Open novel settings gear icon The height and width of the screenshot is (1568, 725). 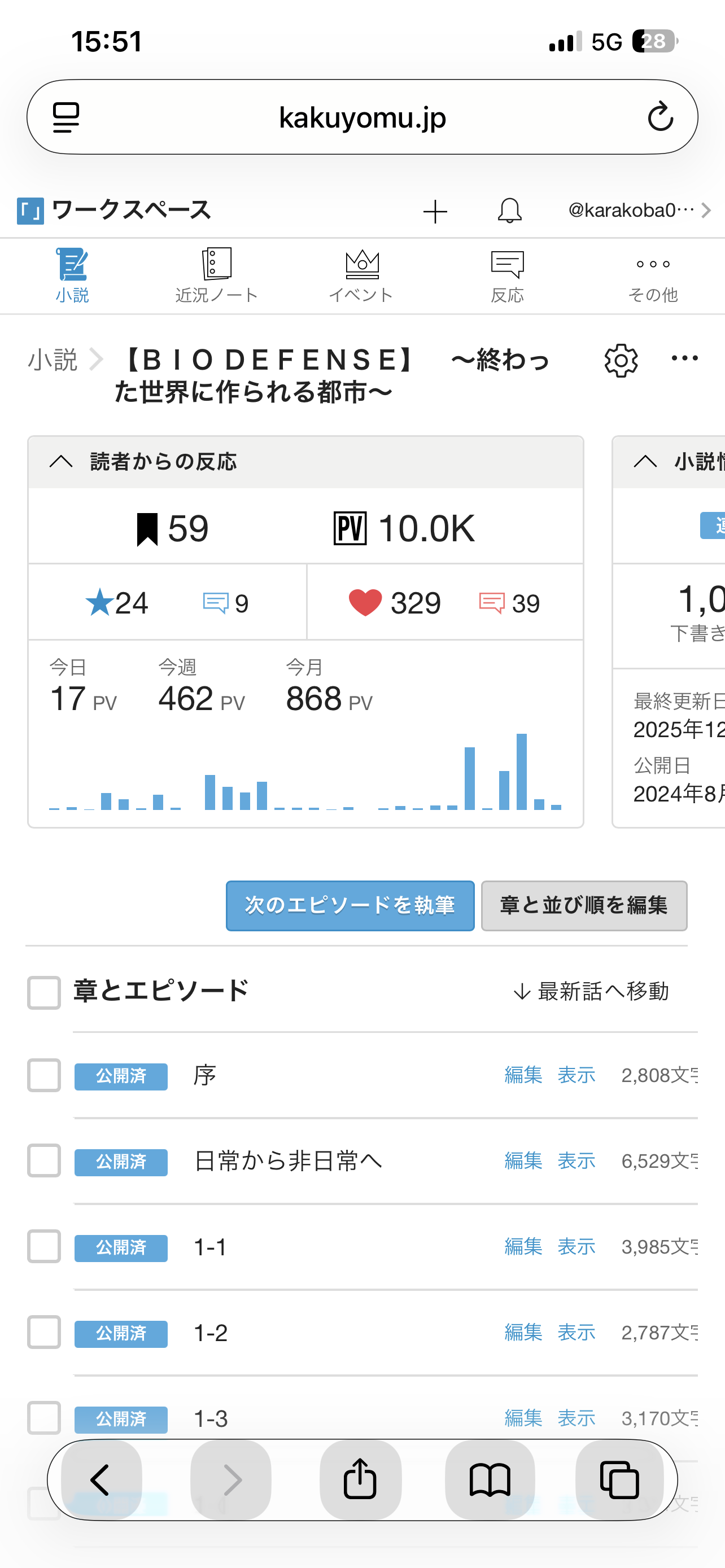pyautogui.click(x=621, y=360)
